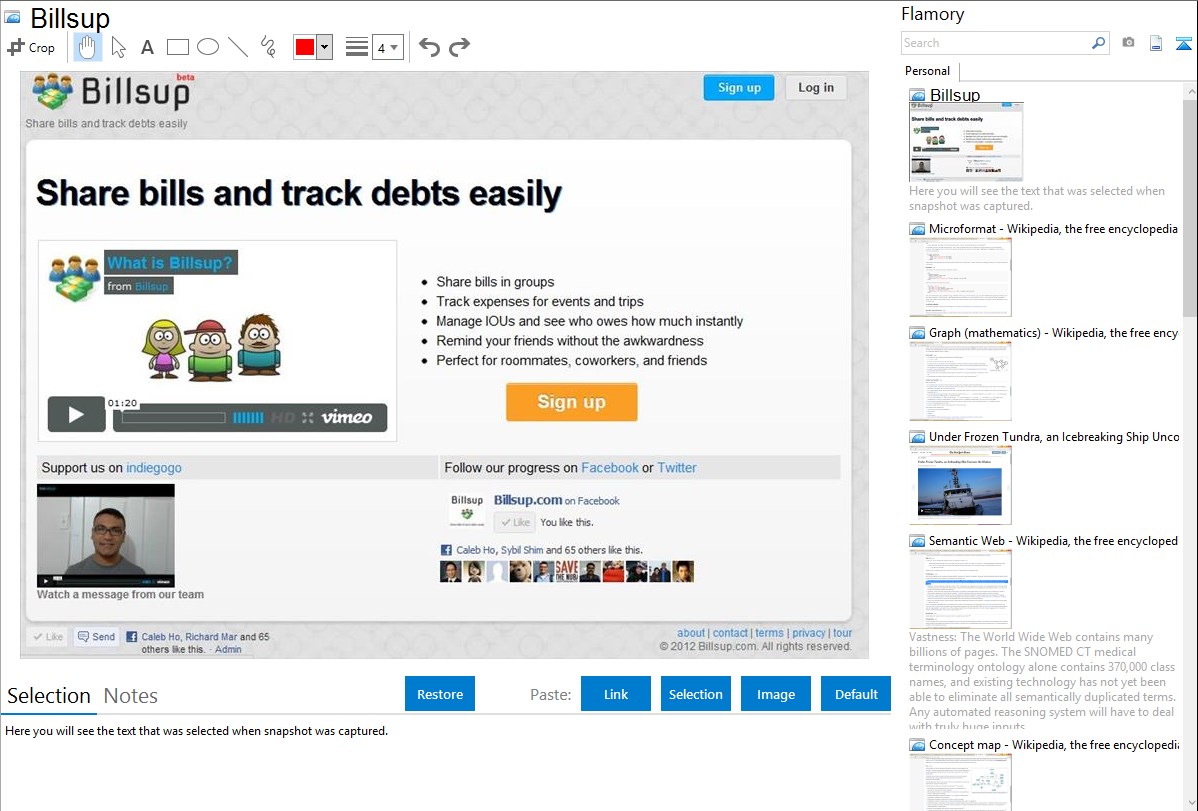Pick the ellipse shape tool
This screenshot has height=811, width=1198.
208,47
